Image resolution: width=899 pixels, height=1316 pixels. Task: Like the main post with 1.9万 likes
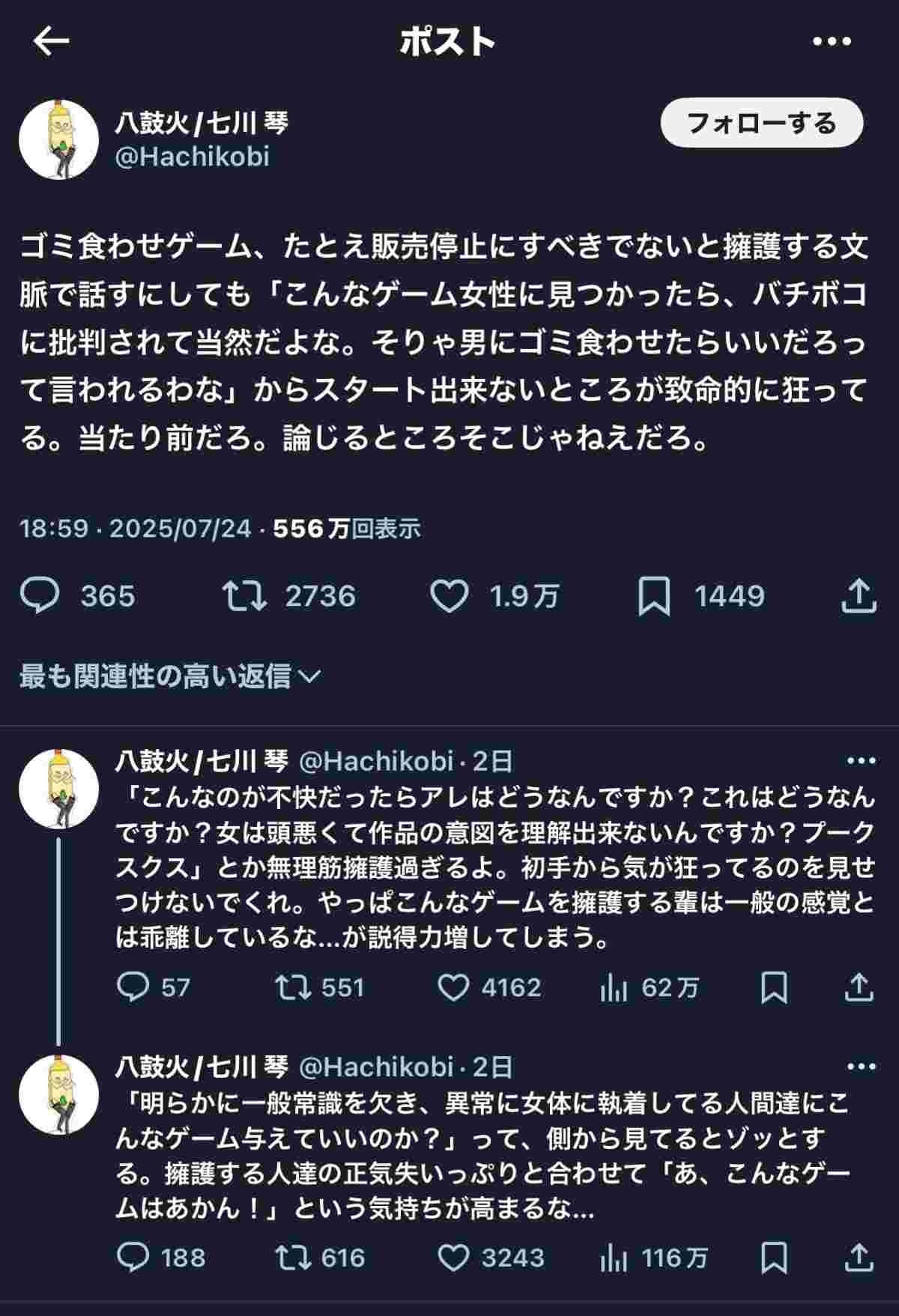coord(449,596)
